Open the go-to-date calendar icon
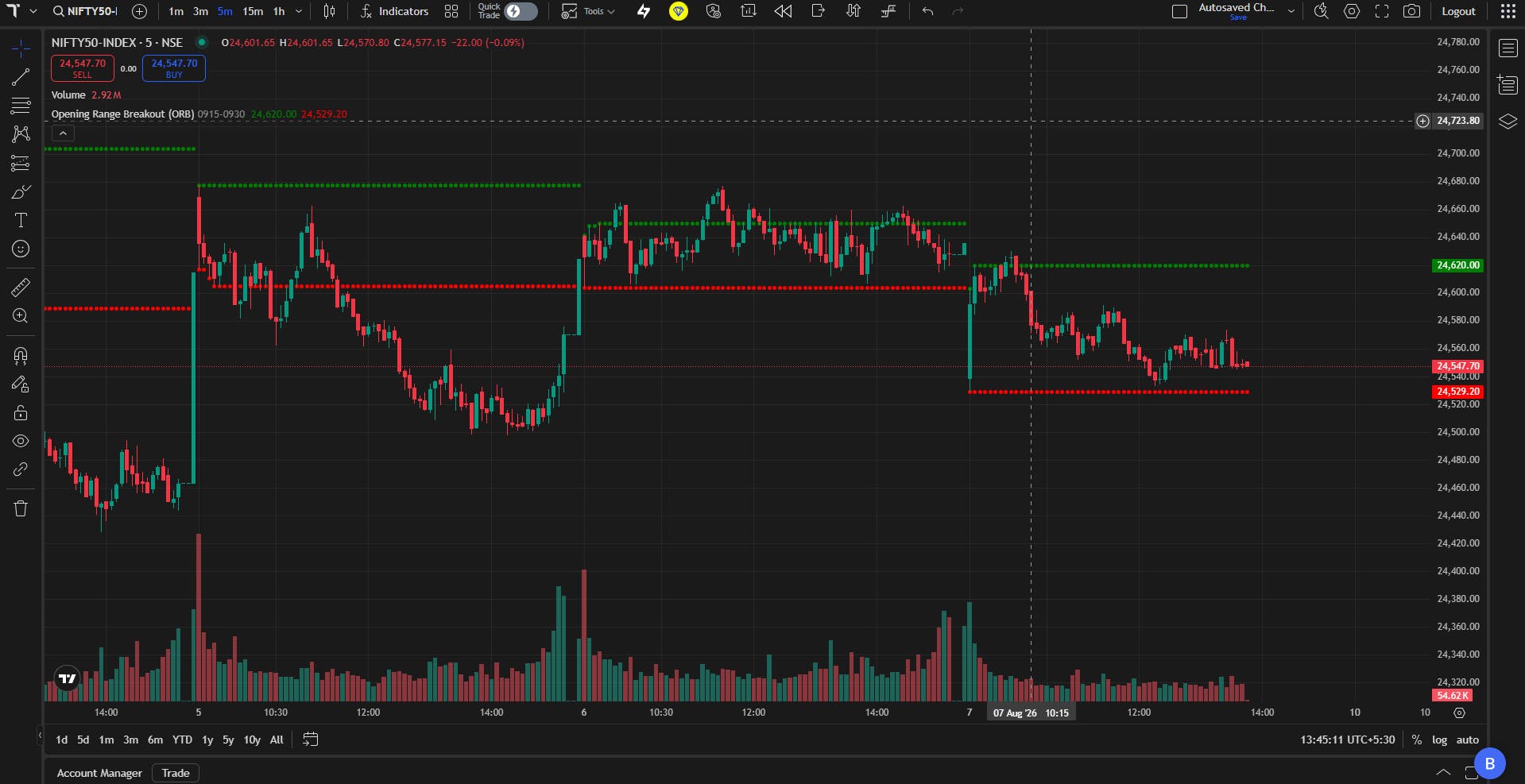1525x784 pixels. tap(311, 740)
